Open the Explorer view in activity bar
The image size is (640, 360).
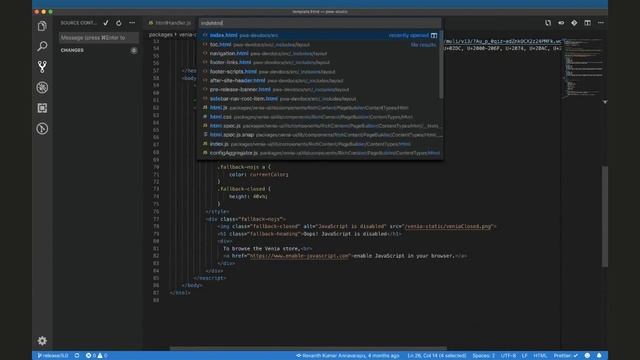(42, 26)
